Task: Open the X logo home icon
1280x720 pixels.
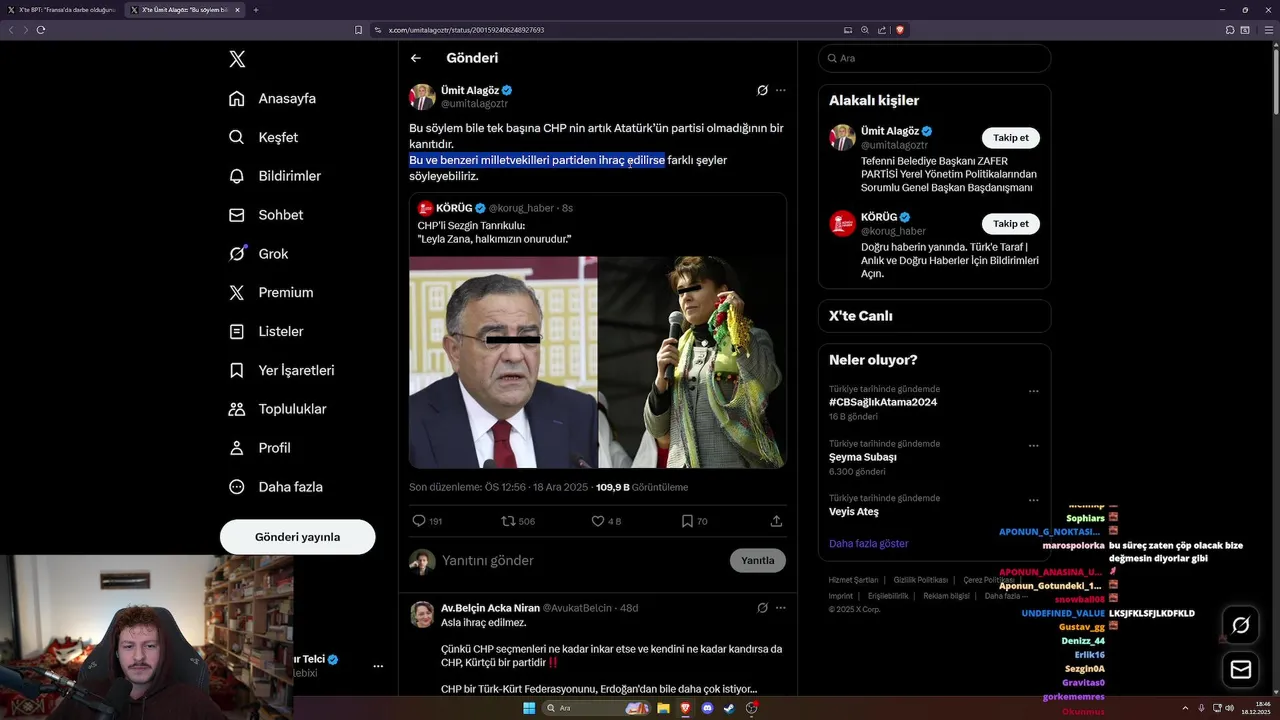Action: click(237, 59)
